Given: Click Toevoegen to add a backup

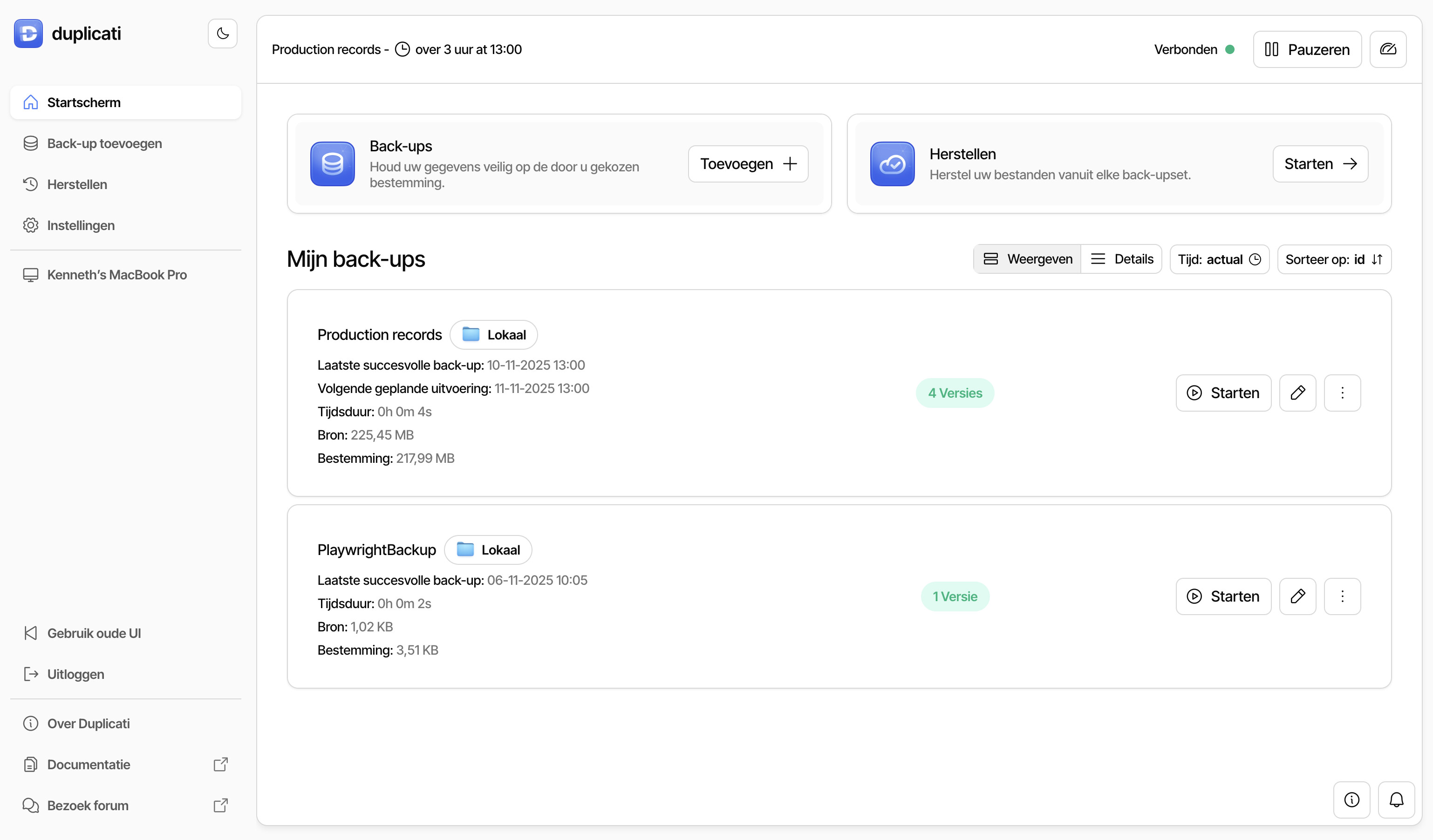Looking at the screenshot, I should coord(748,164).
